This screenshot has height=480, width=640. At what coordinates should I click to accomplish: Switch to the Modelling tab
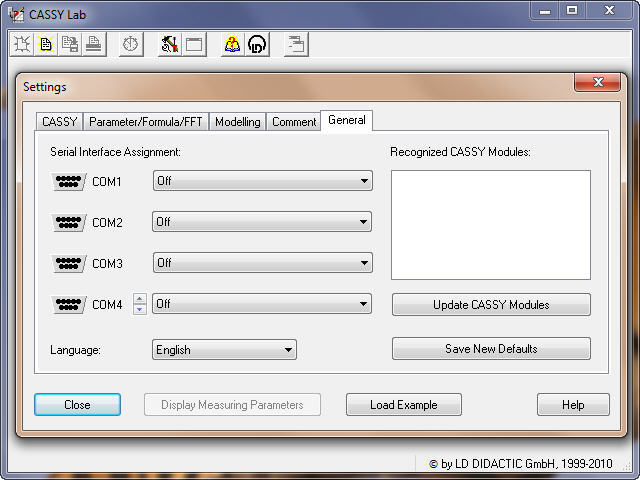click(x=238, y=122)
